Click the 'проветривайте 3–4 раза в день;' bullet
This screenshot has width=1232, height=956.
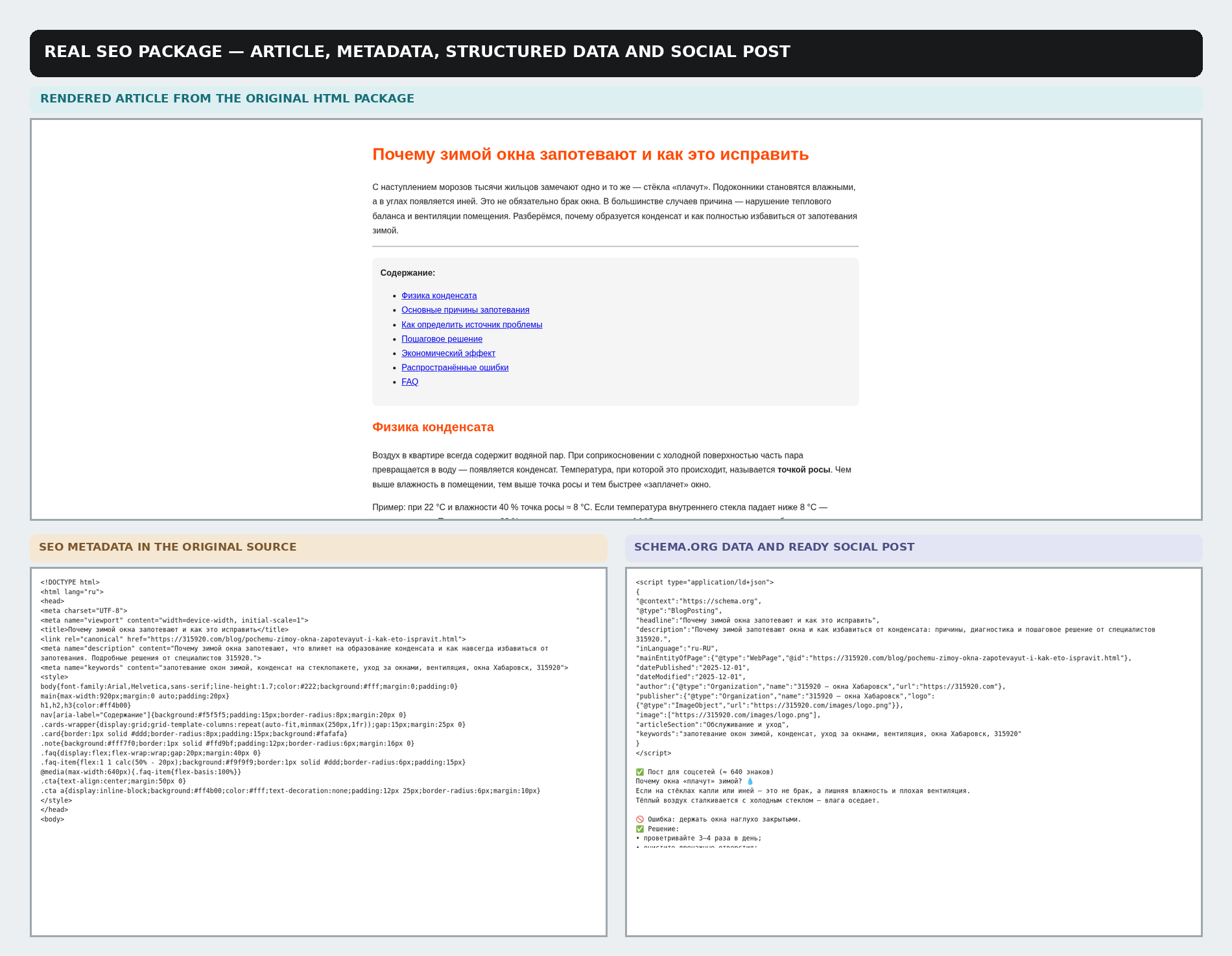point(699,839)
